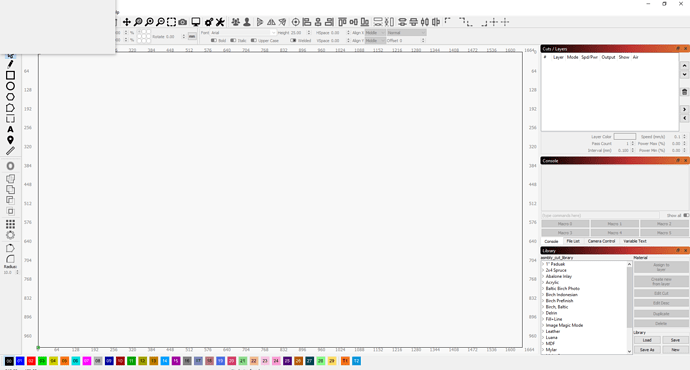Screen dimensions: 690x370
Task: Select the Pan/Move view cross-arrow tool
Action: click(127, 22)
